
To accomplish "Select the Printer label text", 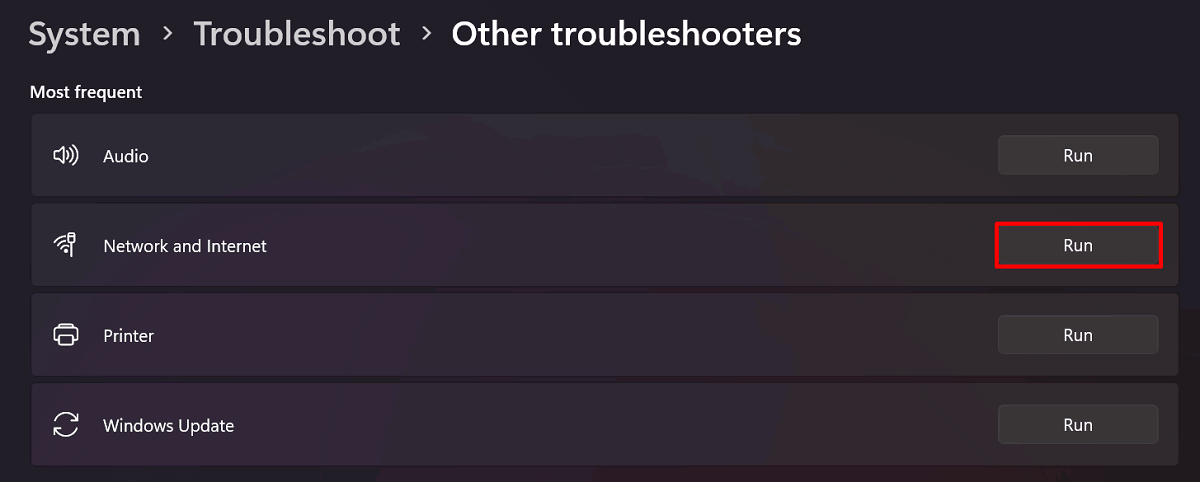I will pyautogui.click(x=128, y=336).
